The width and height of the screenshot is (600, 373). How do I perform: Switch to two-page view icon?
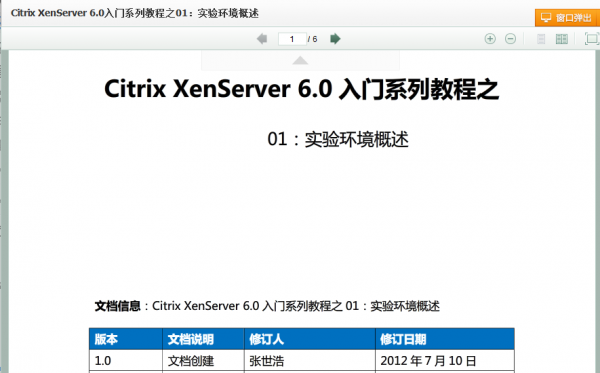pyautogui.click(x=562, y=39)
